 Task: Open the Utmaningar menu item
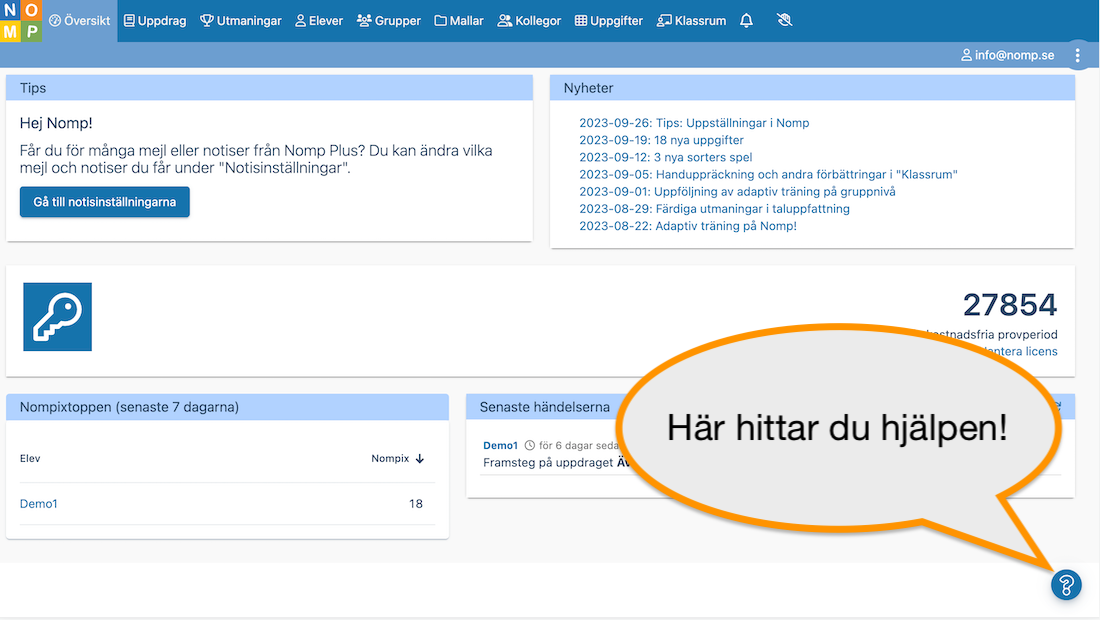[241, 21]
